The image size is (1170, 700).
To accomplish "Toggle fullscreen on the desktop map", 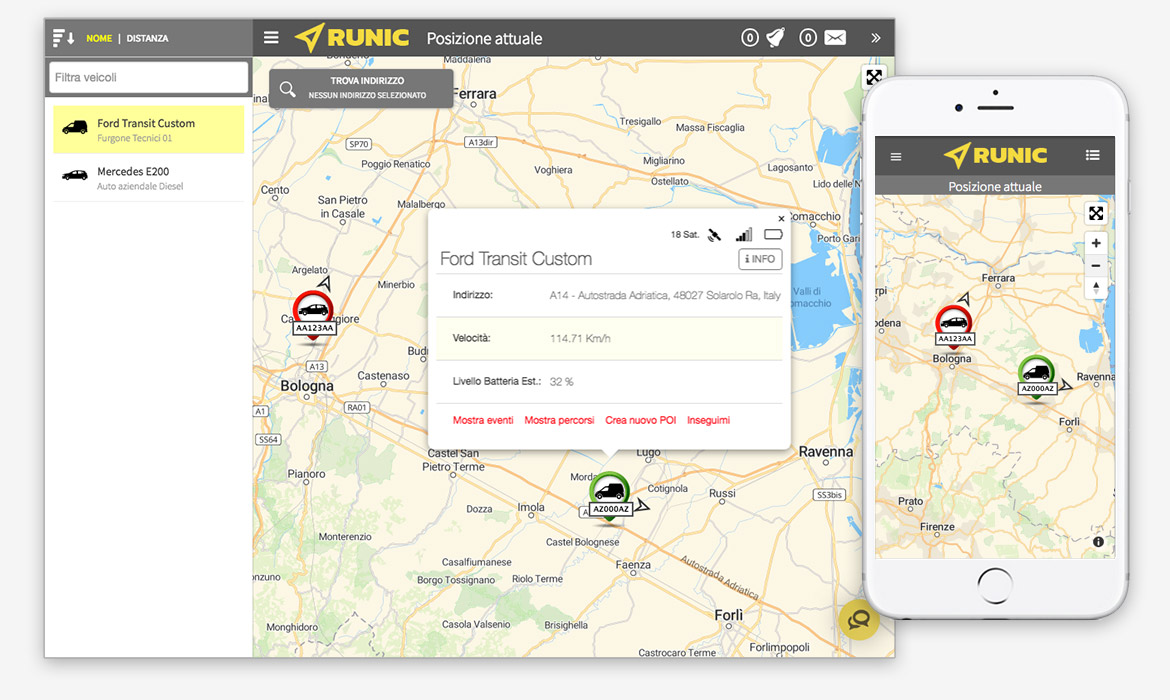I will coord(874,77).
